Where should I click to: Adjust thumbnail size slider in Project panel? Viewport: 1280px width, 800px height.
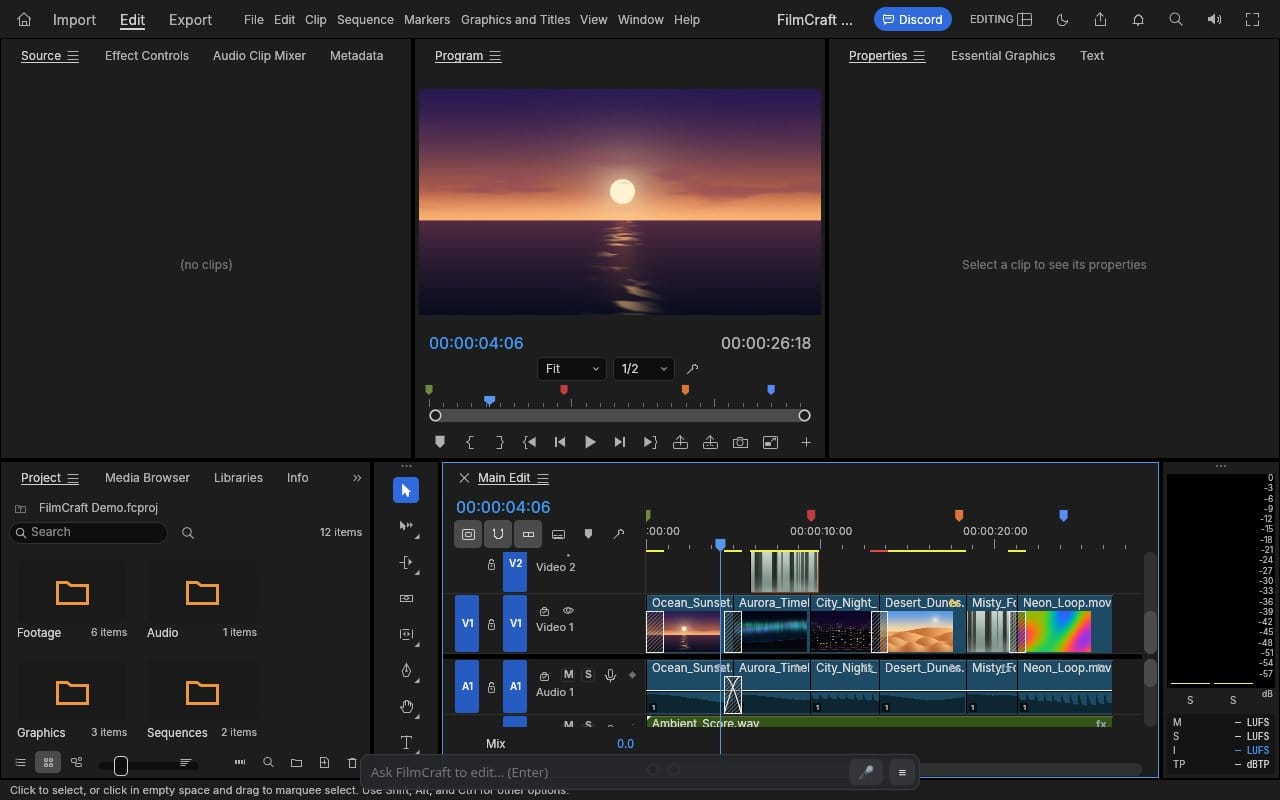[121, 765]
